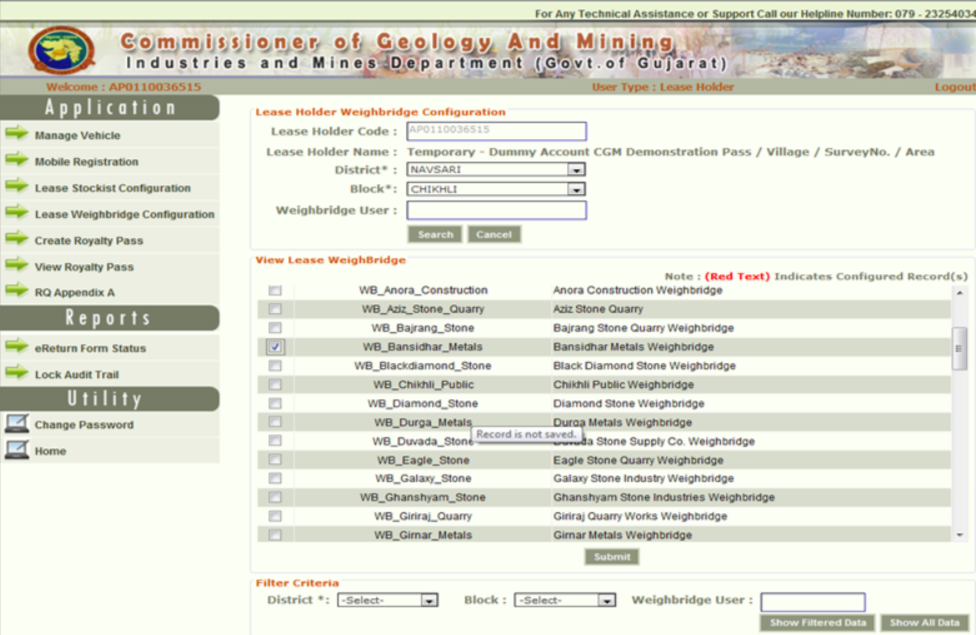Open the District dropdown showing NAVSARI
Image resolution: width=976 pixels, height=635 pixels.
pos(496,169)
